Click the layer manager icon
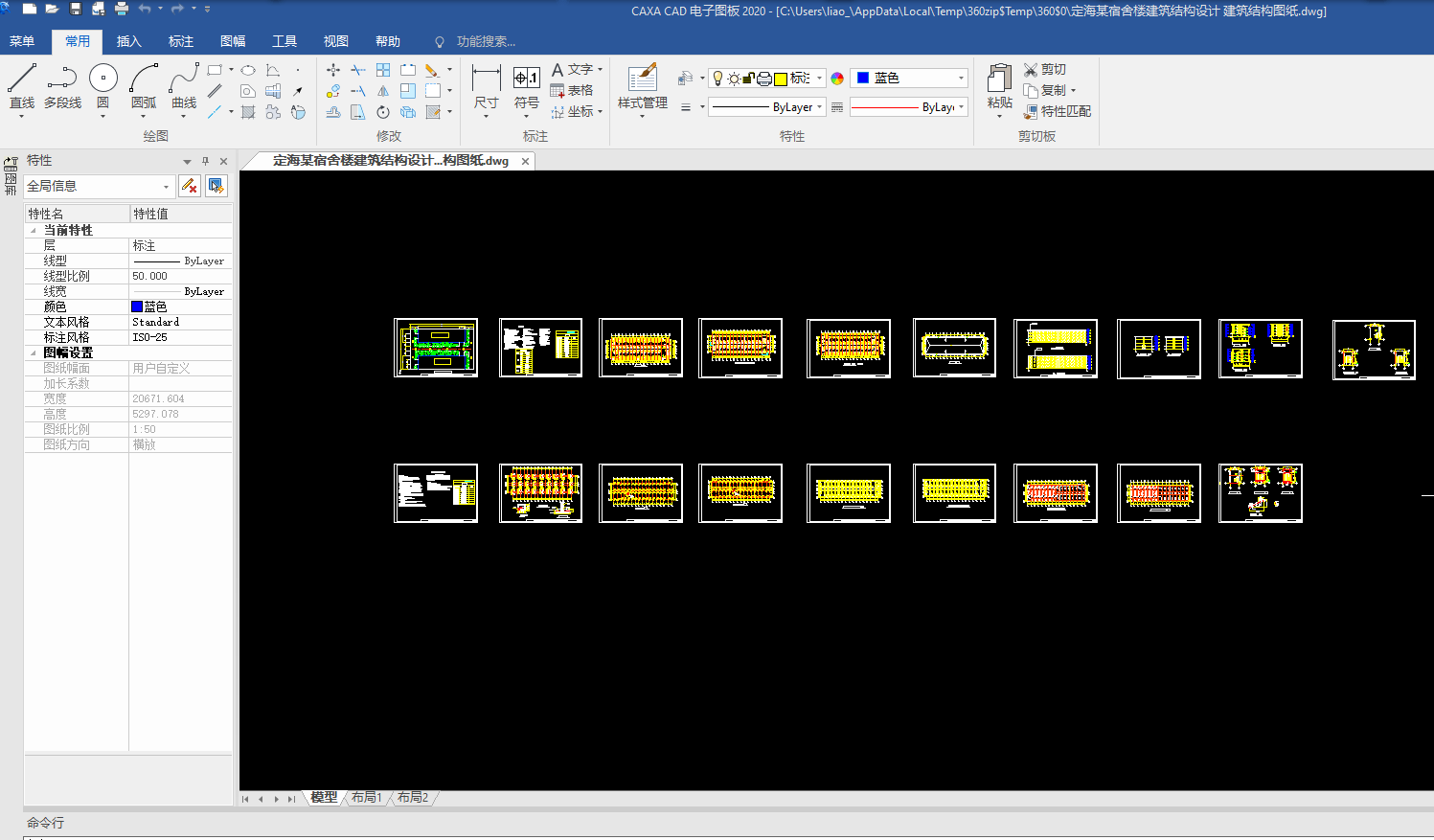The image size is (1434, 840). click(685, 79)
